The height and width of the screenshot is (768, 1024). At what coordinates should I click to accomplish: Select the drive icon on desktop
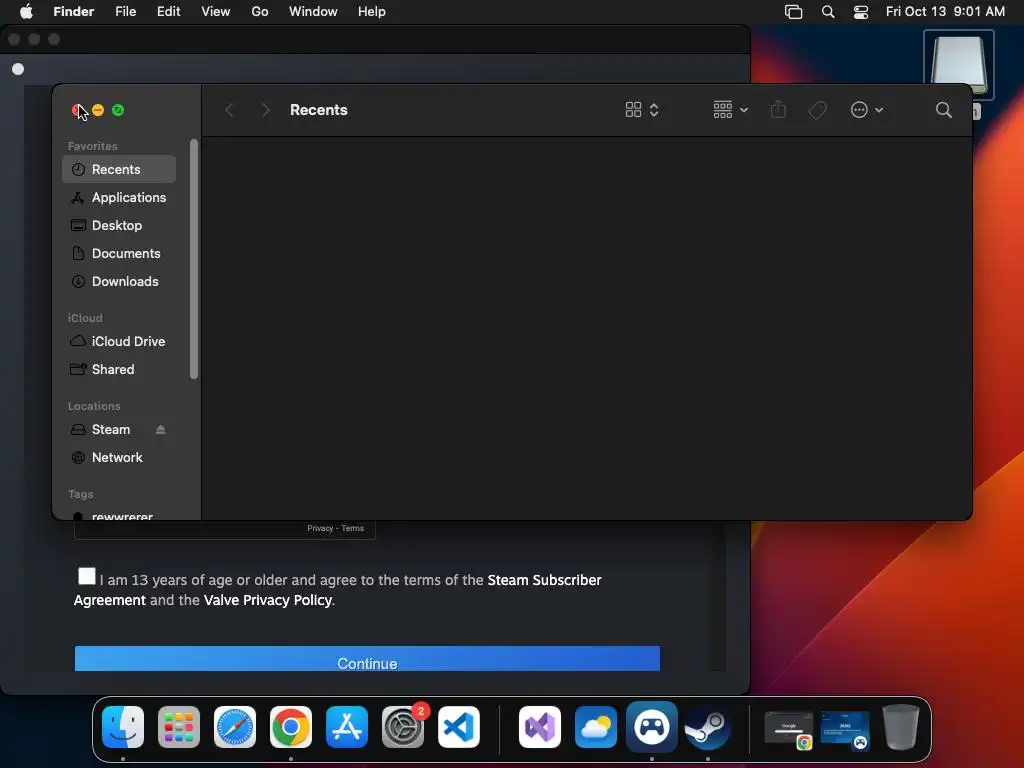[x=959, y=65]
